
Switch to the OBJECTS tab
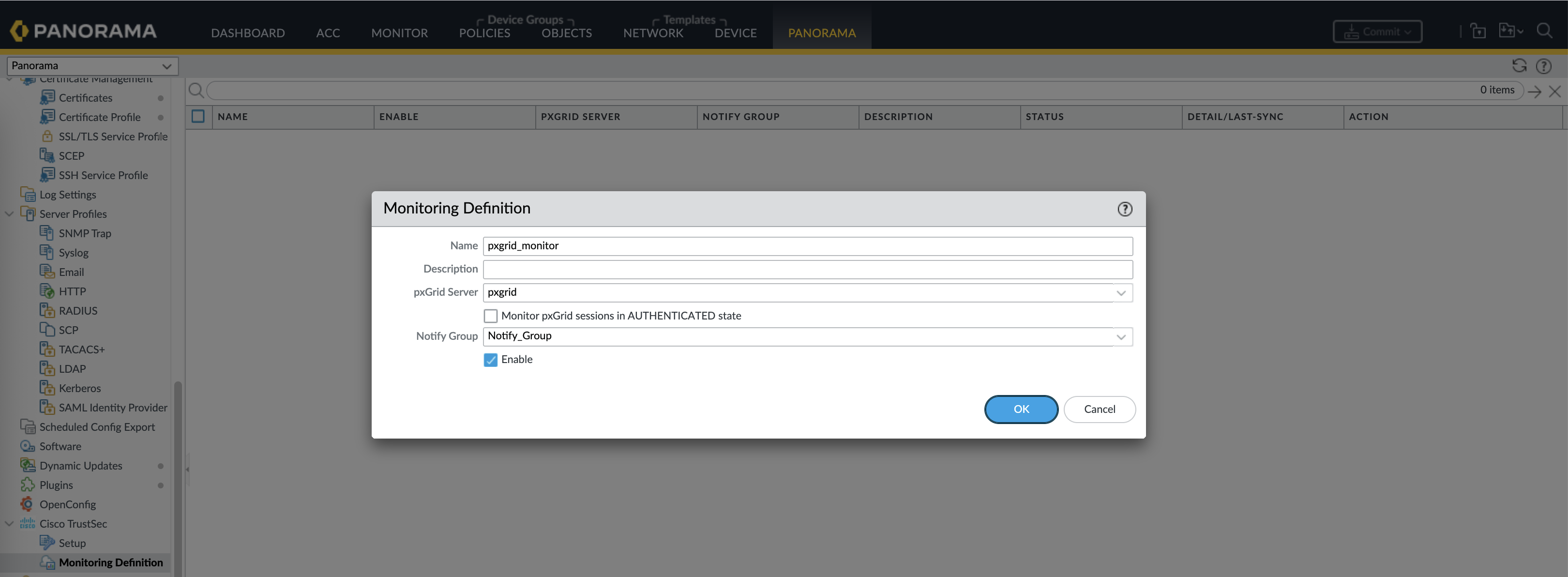[x=566, y=33]
